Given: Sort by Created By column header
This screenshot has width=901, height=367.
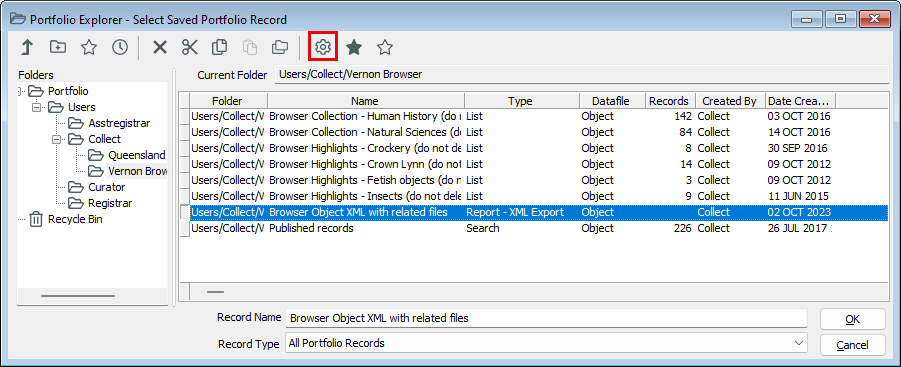Looking at the screenshot, I should pos(730,101).
